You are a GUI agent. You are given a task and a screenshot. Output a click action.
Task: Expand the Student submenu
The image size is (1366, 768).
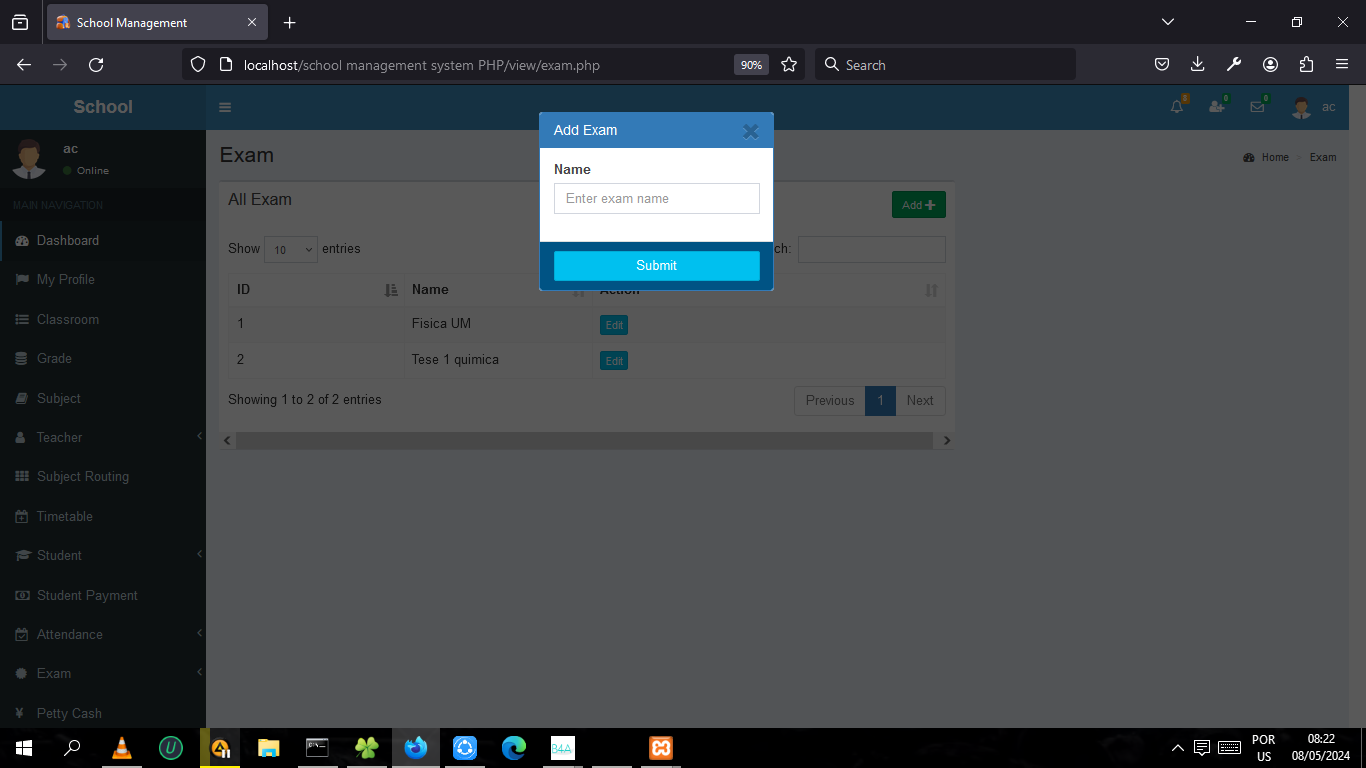pyautogui.click(x=103, y=556)
